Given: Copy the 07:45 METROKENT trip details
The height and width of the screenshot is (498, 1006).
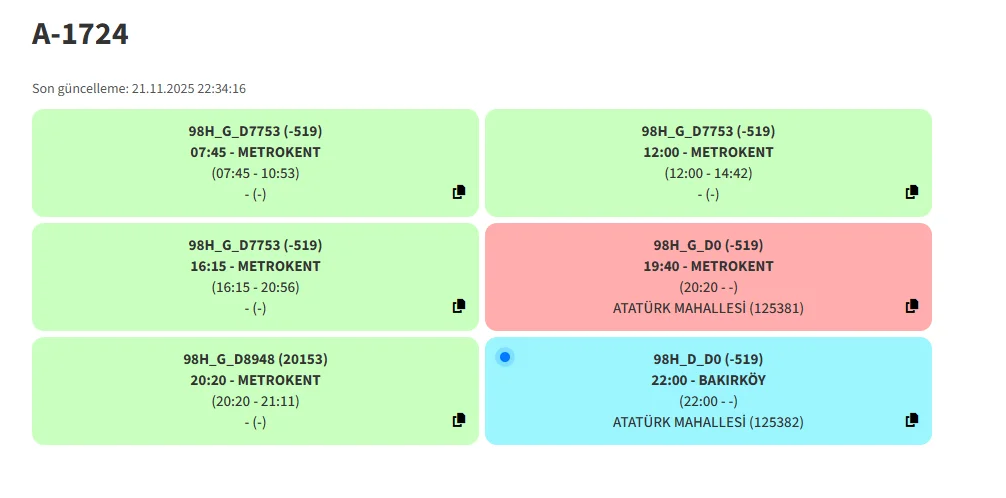Looking at the screenshot, I should click(x=459, y=192).
